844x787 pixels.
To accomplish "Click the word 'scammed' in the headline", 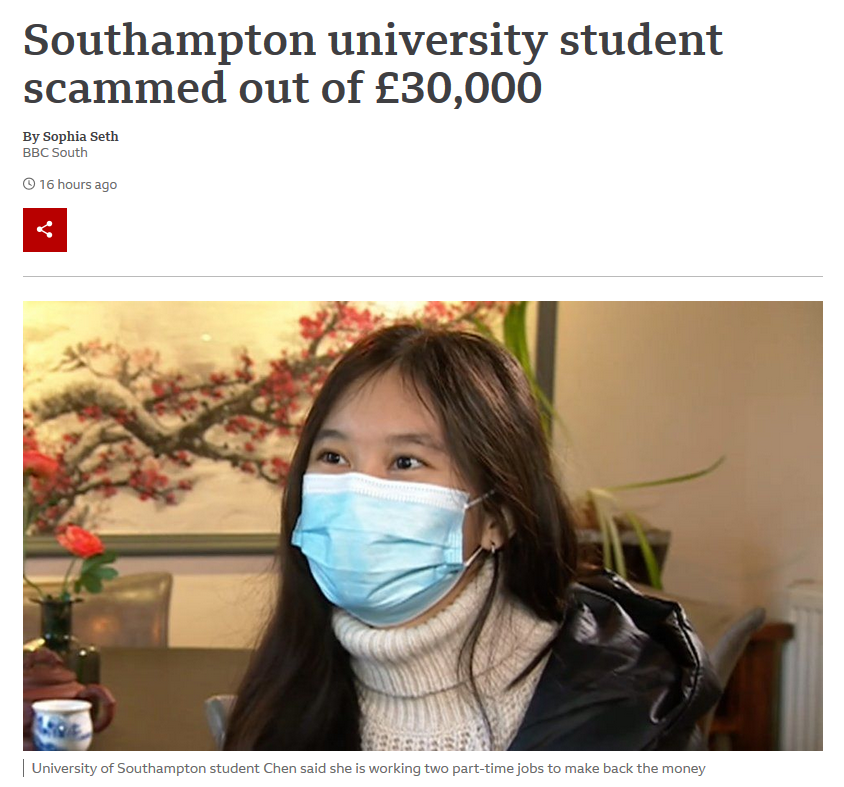I will pos(124,88).
